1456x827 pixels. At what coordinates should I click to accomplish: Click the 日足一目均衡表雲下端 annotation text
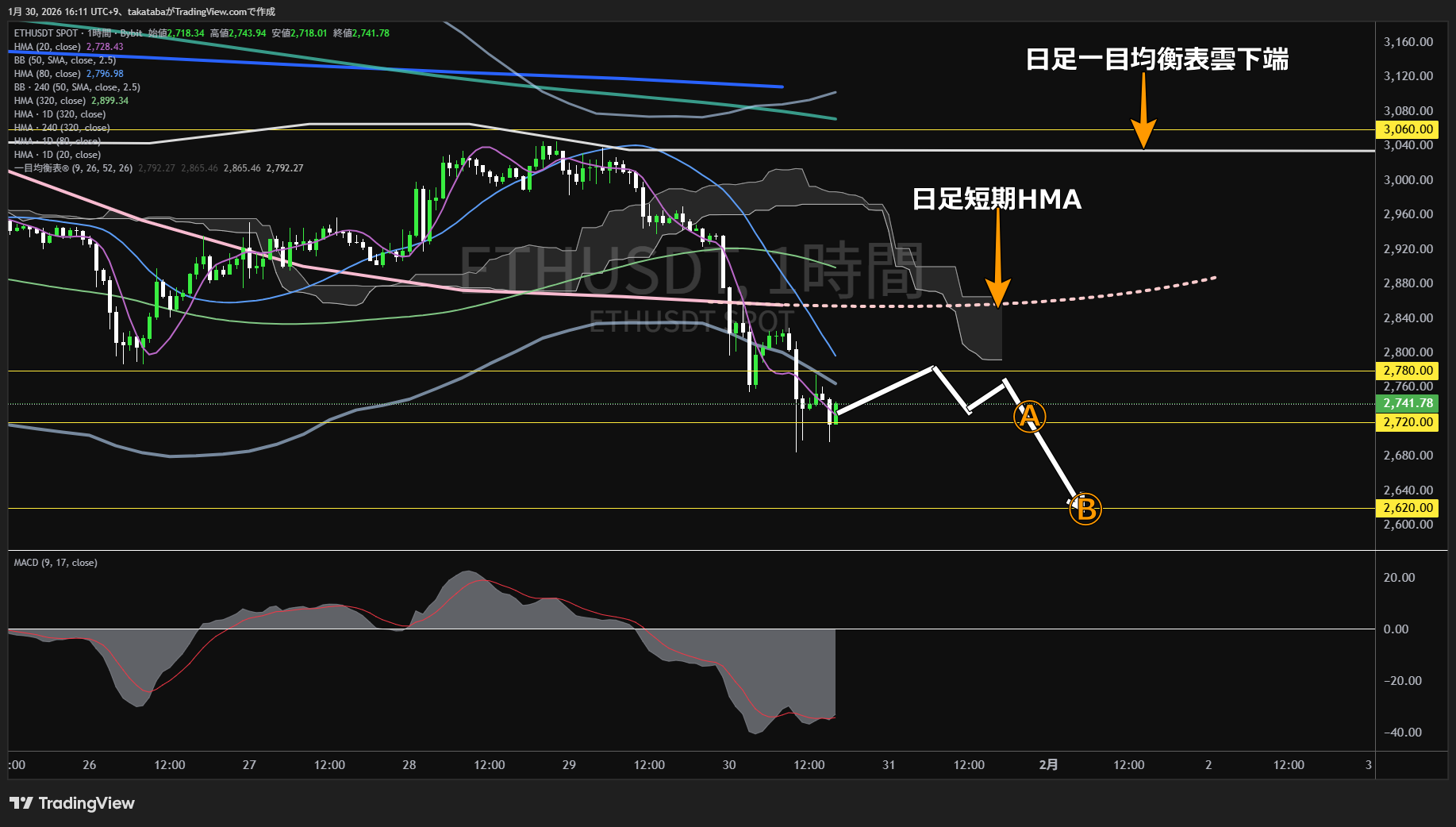click(1157, 60)
